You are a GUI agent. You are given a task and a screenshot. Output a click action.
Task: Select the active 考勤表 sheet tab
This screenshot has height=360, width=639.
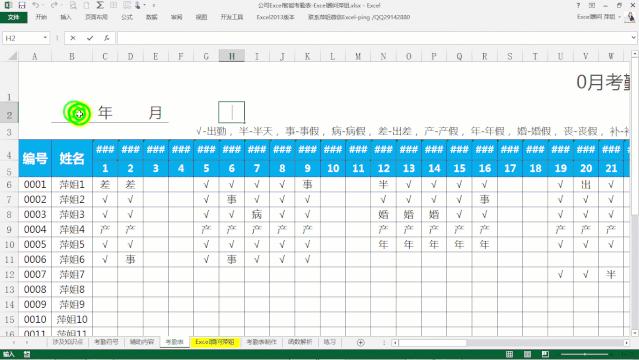174,342
